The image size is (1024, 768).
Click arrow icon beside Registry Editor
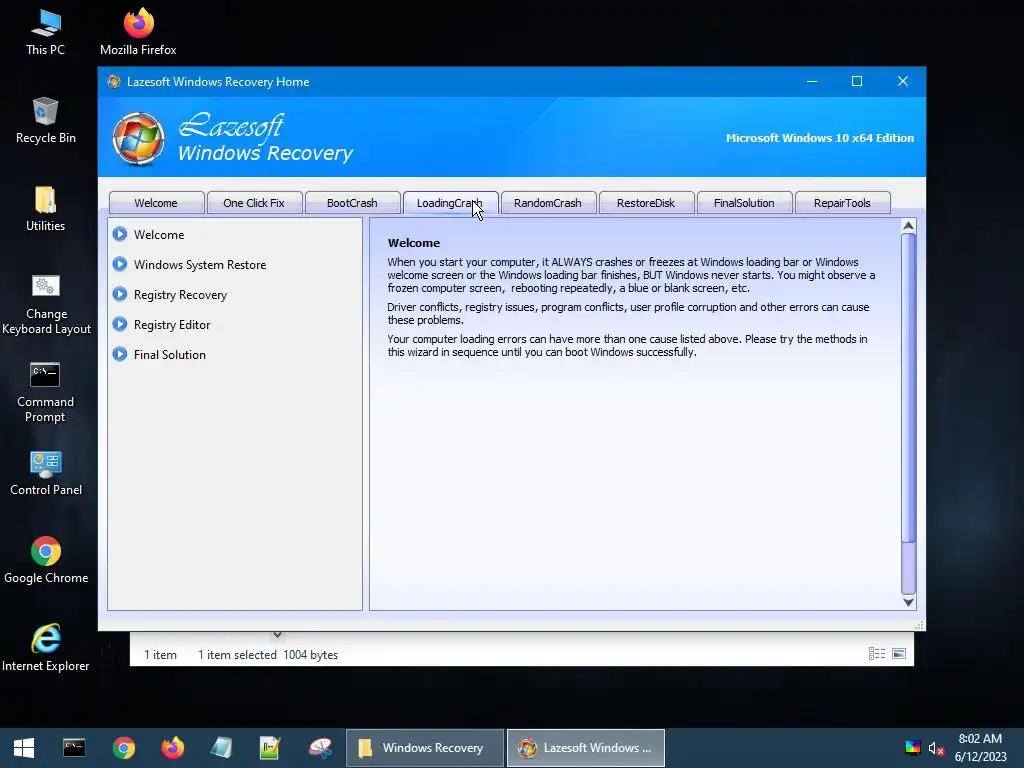[120, 324]
